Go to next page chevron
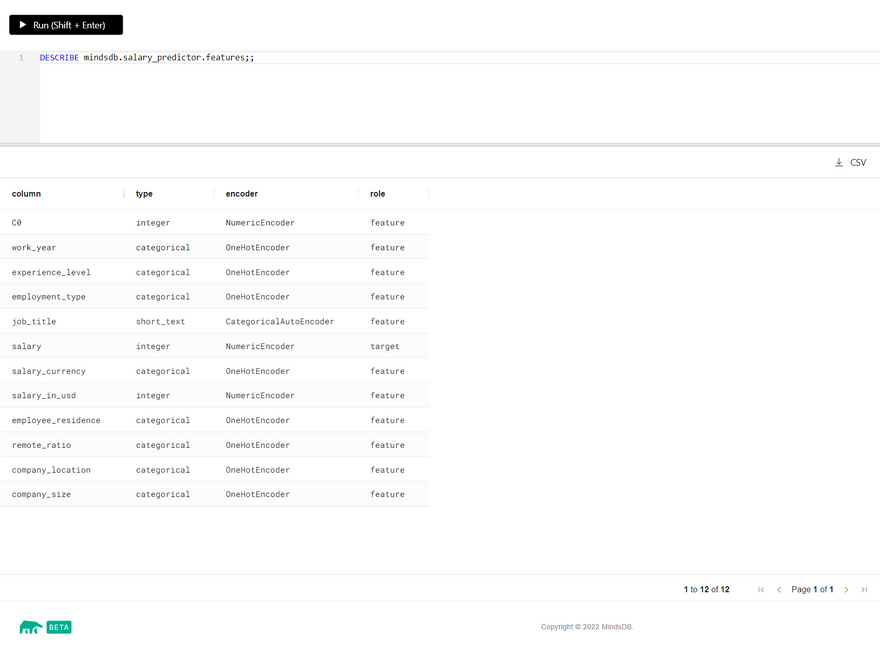Image resolution: width=880 pixels, height=650 pixels. tap(846, 590)
